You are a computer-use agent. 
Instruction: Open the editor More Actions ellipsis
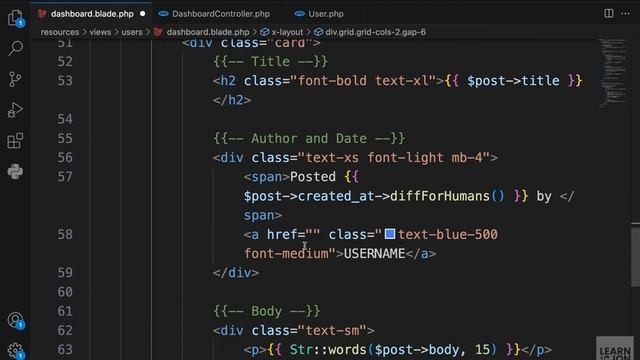point(625,13)
